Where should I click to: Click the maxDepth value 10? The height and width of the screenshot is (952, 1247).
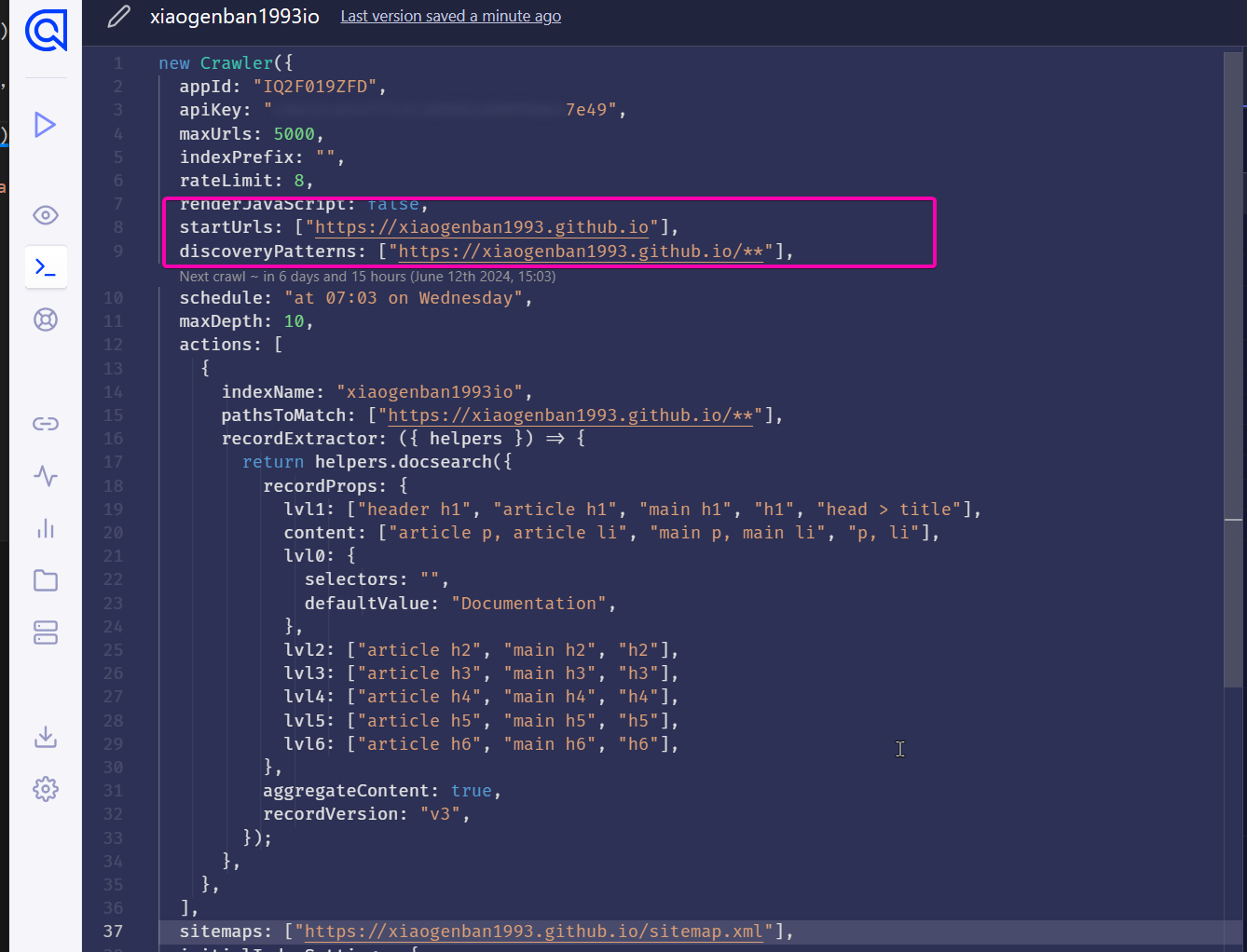coord(294,321)
